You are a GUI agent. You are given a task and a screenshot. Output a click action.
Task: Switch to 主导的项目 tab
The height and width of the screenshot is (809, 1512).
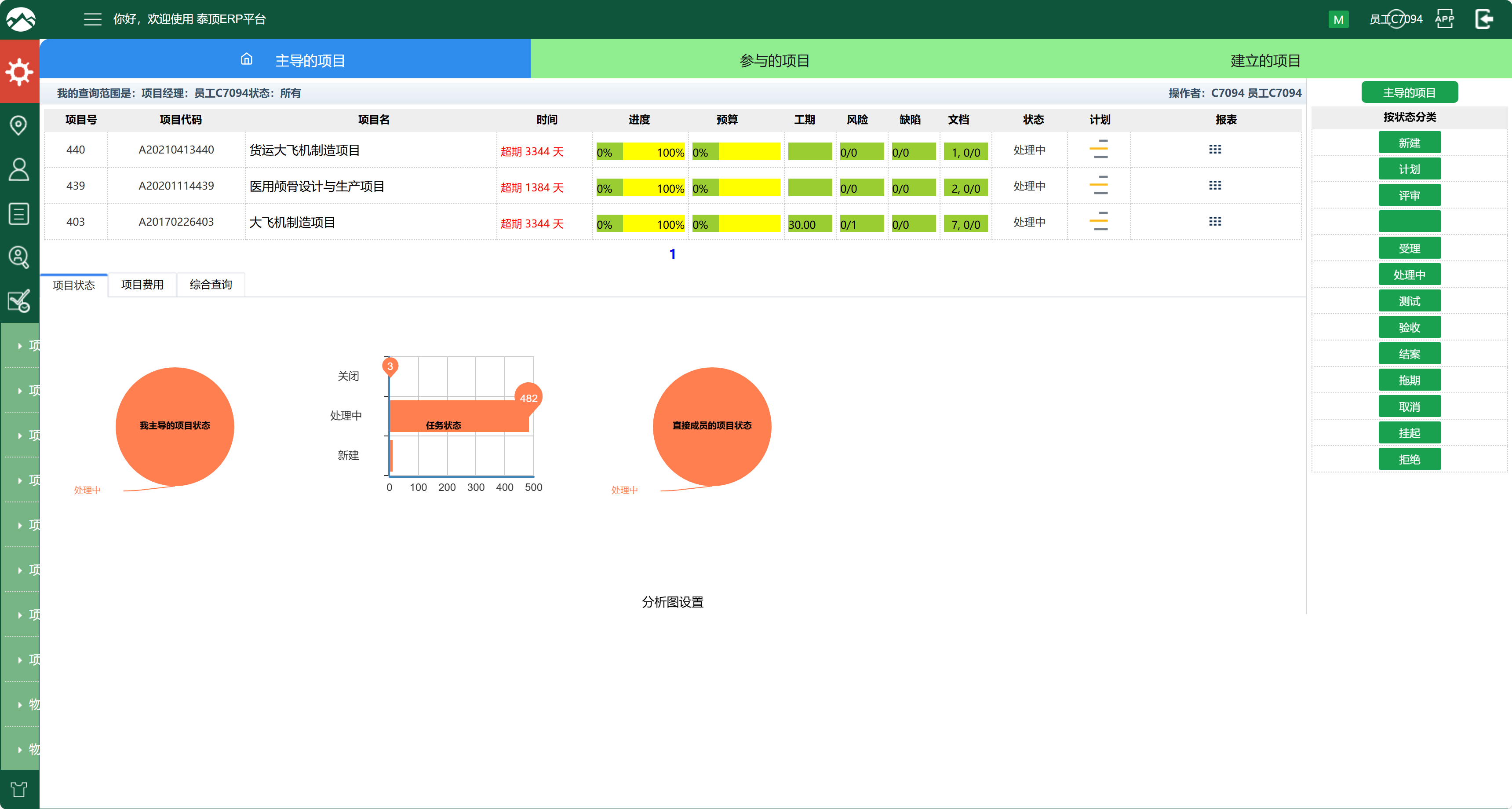[x=285, y=59]
